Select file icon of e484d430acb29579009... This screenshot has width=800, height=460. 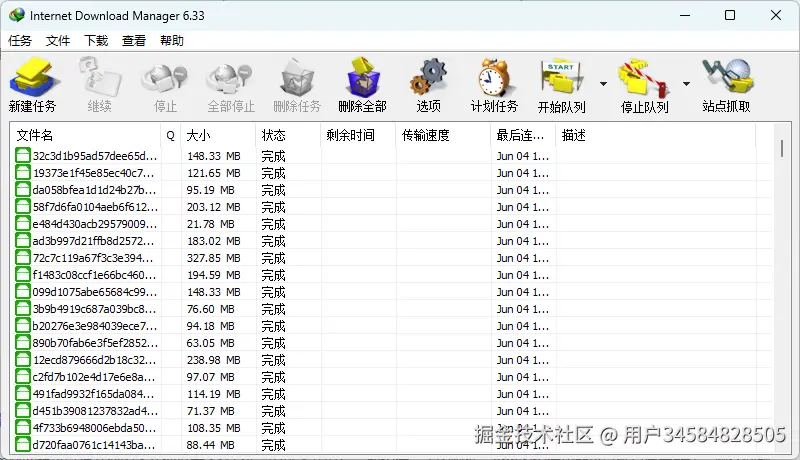(22, 223)
